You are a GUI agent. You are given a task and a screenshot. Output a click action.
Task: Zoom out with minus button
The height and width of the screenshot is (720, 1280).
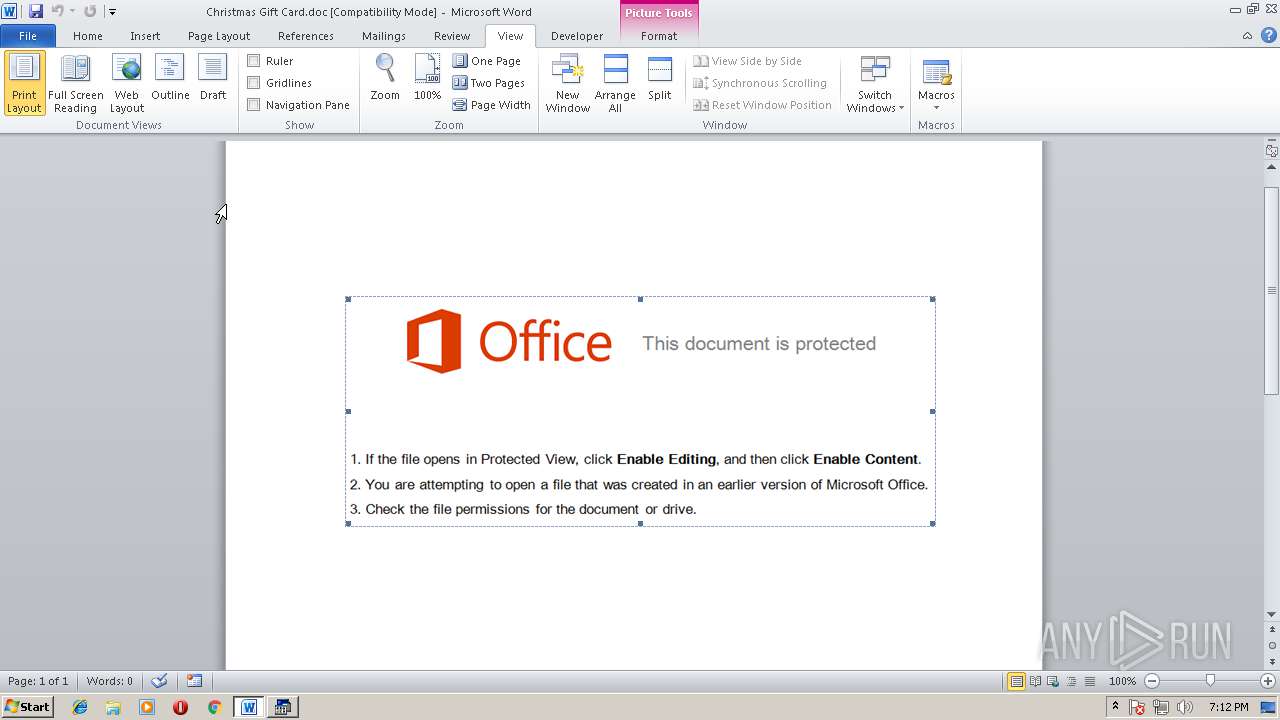click(x=1152, y=681)
